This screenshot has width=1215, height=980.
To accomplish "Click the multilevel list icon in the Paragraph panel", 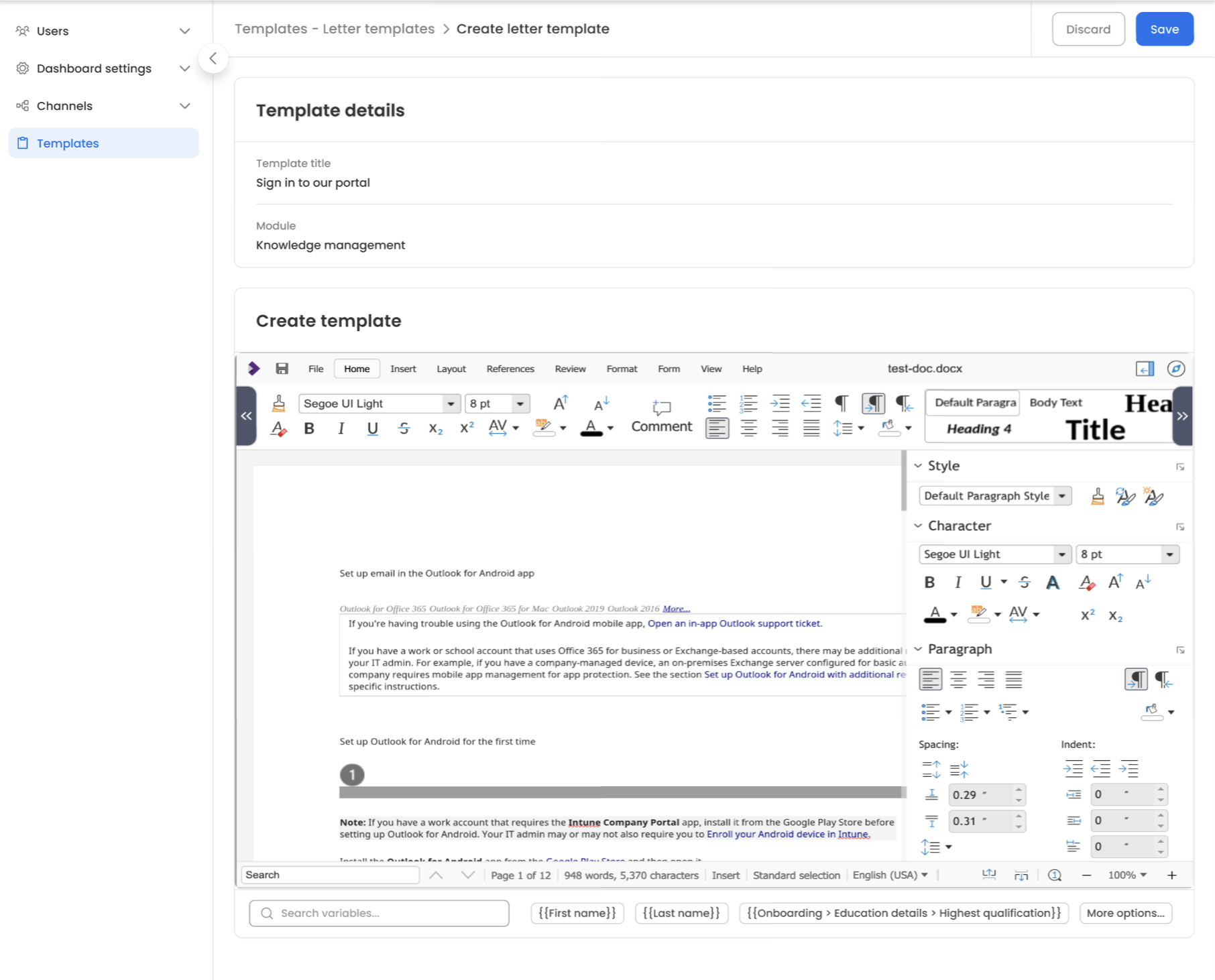I will click(1008, 712).
